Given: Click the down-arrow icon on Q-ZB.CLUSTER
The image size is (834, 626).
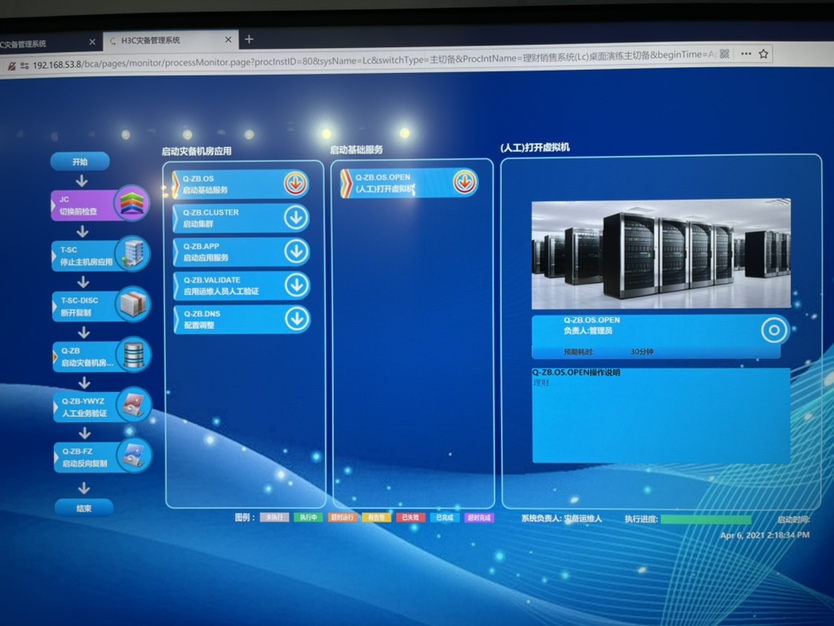Looking at the screenshot, I should click(296, 218).
